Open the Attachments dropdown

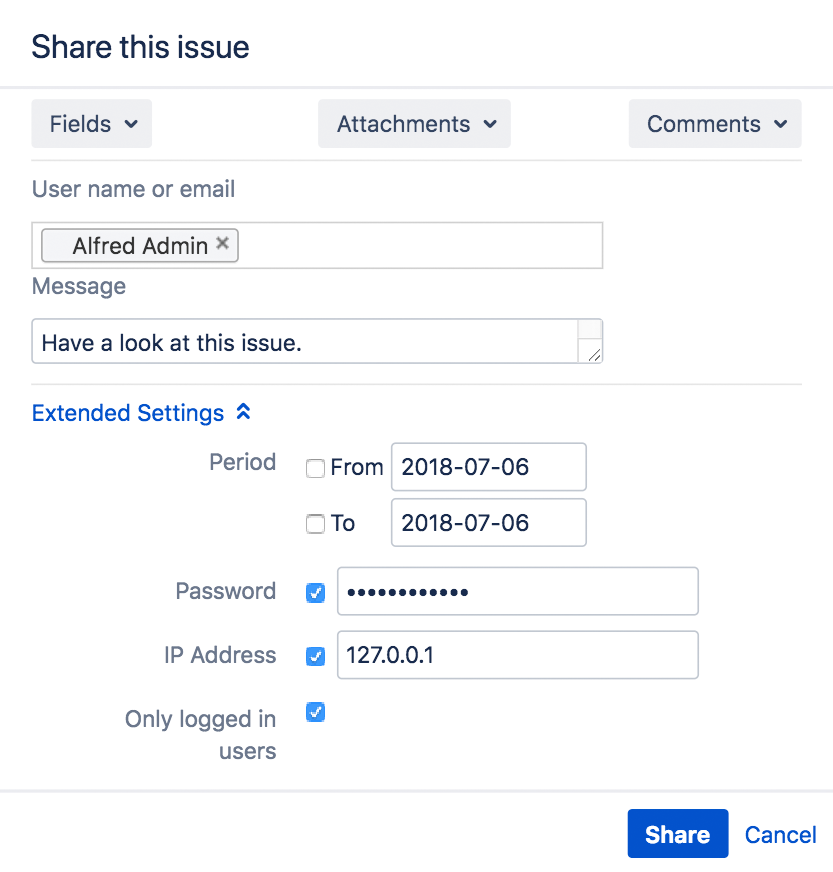pyautogui.click(x=414, y=124)
